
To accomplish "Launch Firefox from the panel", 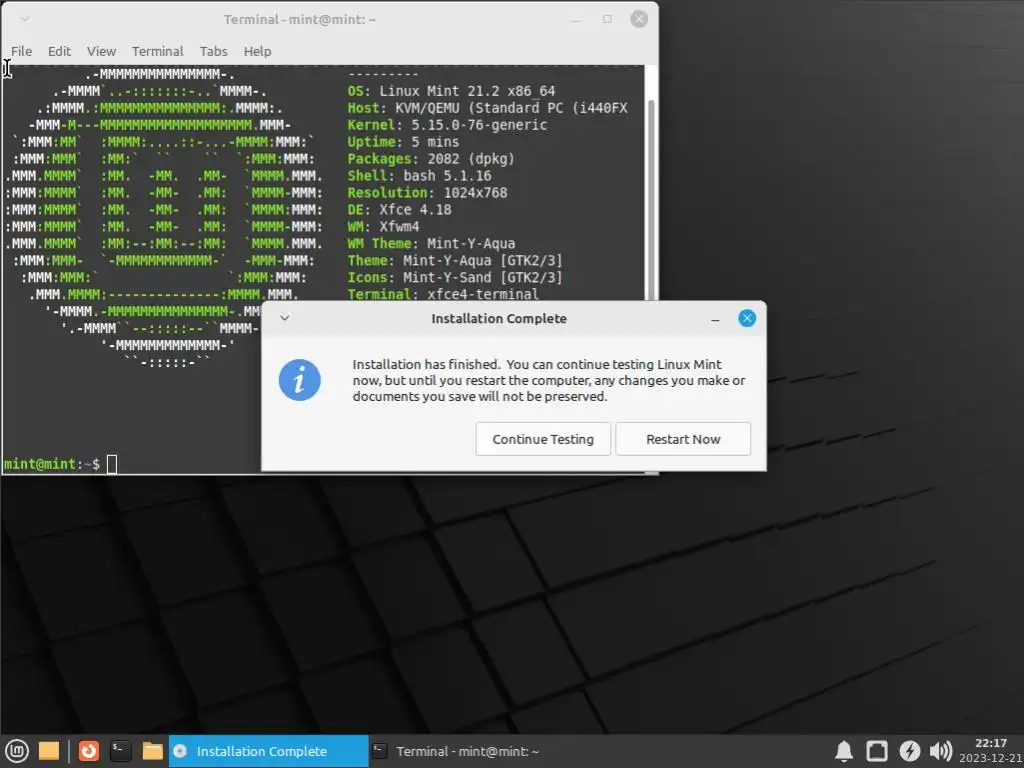I will click(89, 751).
